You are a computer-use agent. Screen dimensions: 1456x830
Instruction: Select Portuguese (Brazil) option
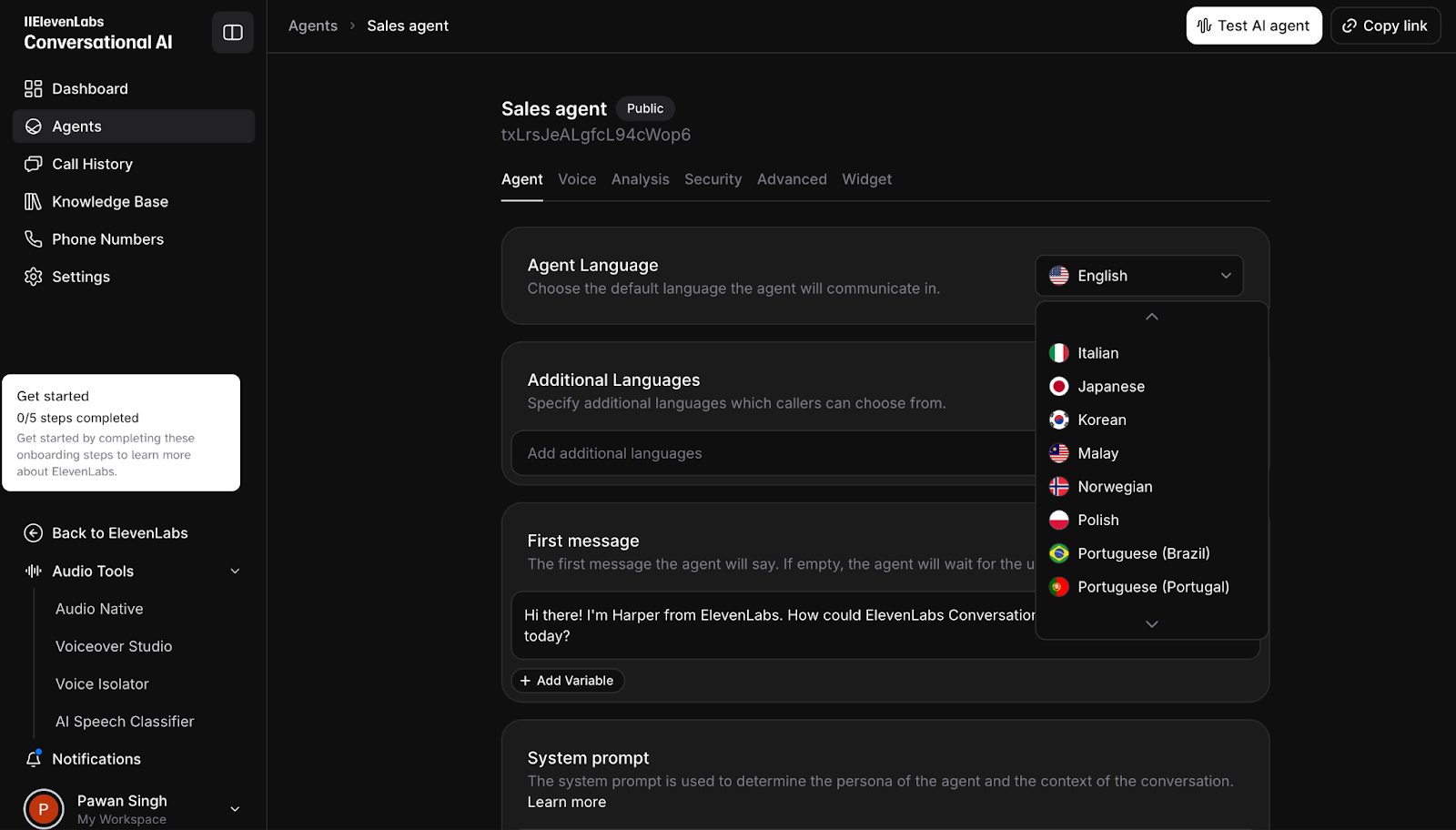click(1151, 553)
